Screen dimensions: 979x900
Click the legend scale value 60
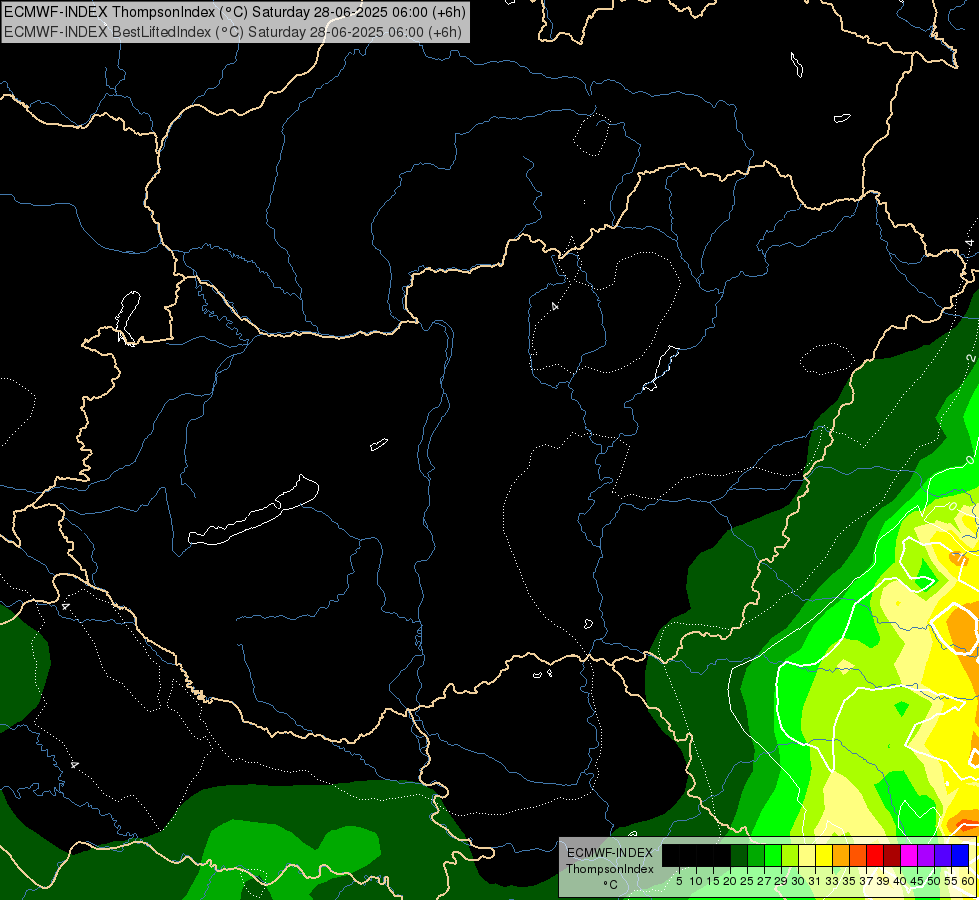(968, 881)
